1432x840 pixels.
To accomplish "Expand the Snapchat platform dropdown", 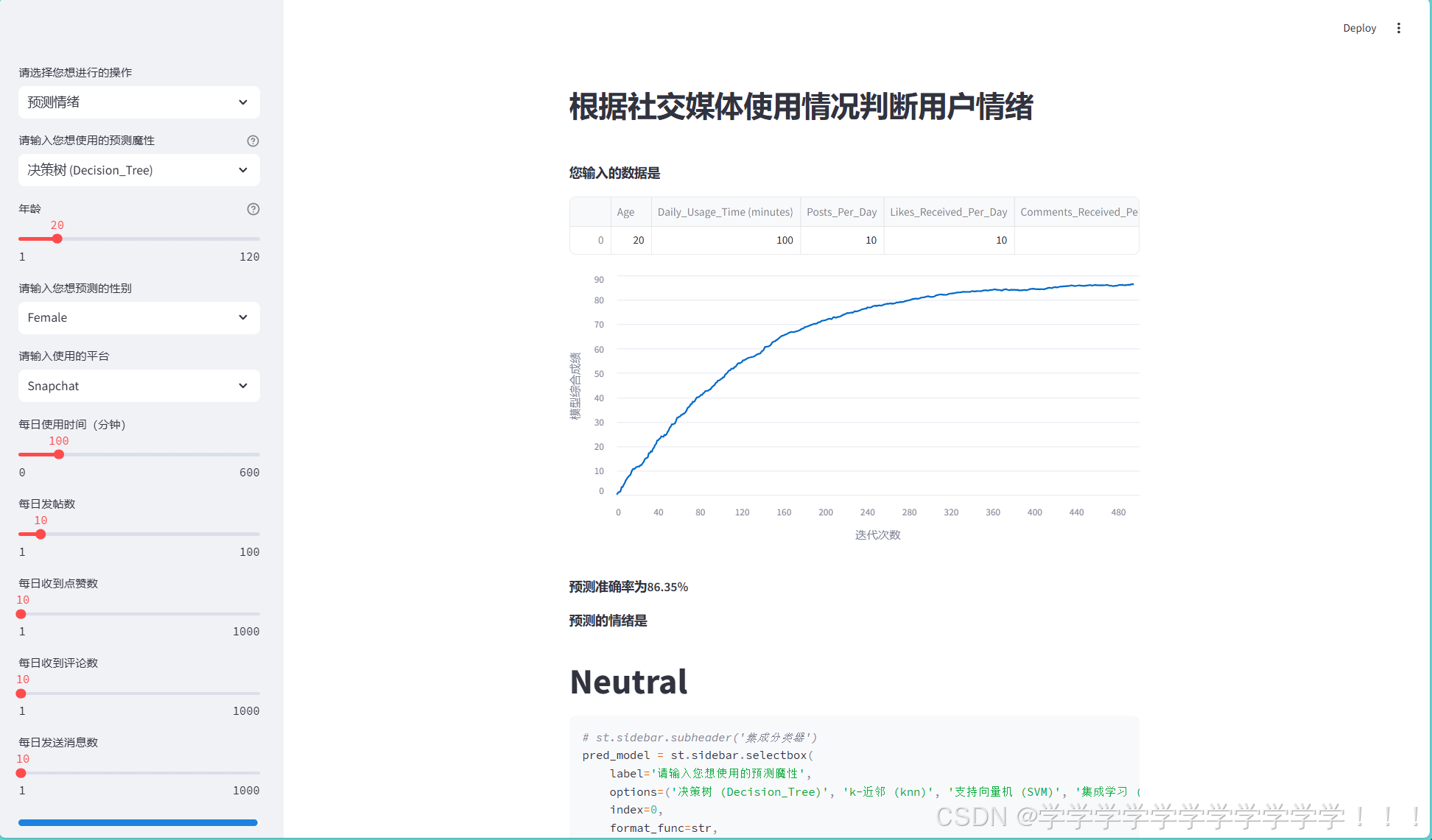I will click(x=138, y=386).
